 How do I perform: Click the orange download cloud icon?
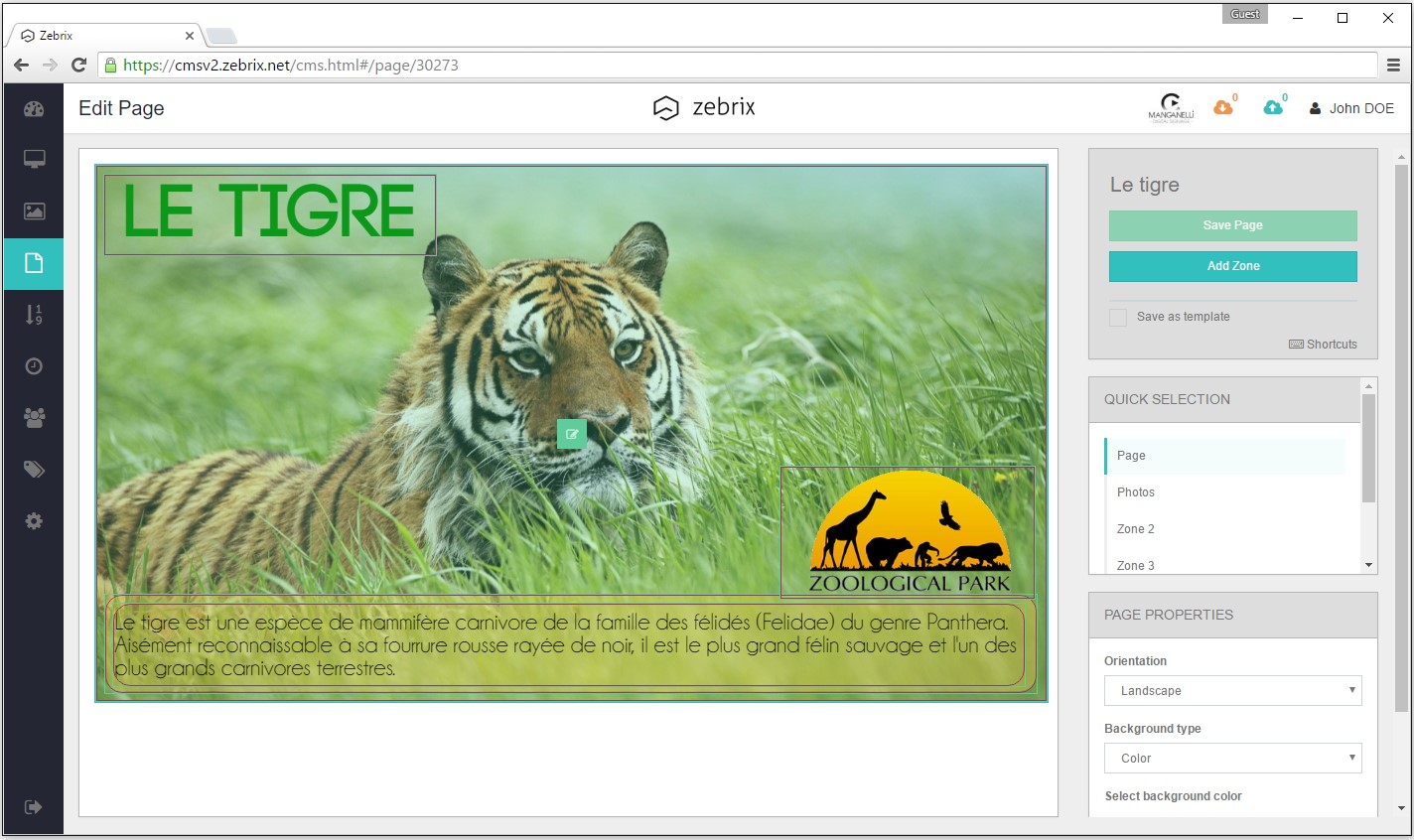[x=1223, y=107]
